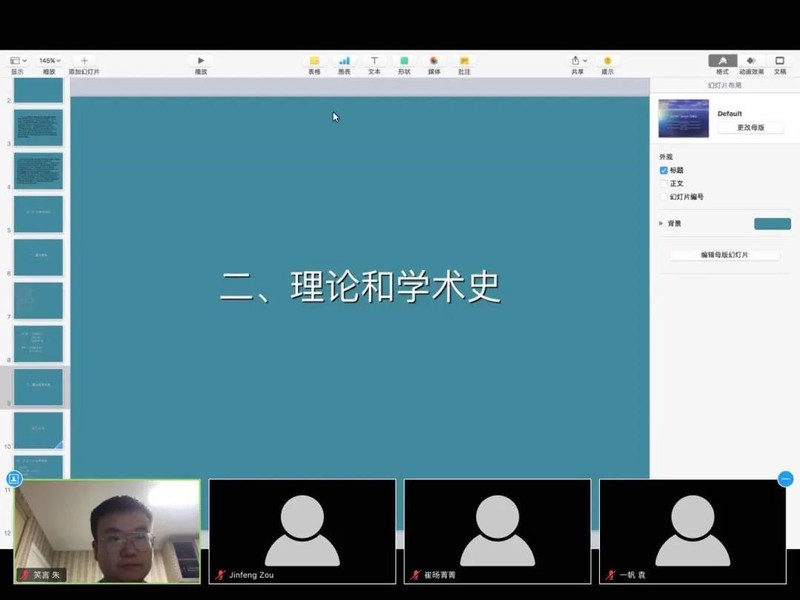Open the Shape (形状) picker

(404, 61)
